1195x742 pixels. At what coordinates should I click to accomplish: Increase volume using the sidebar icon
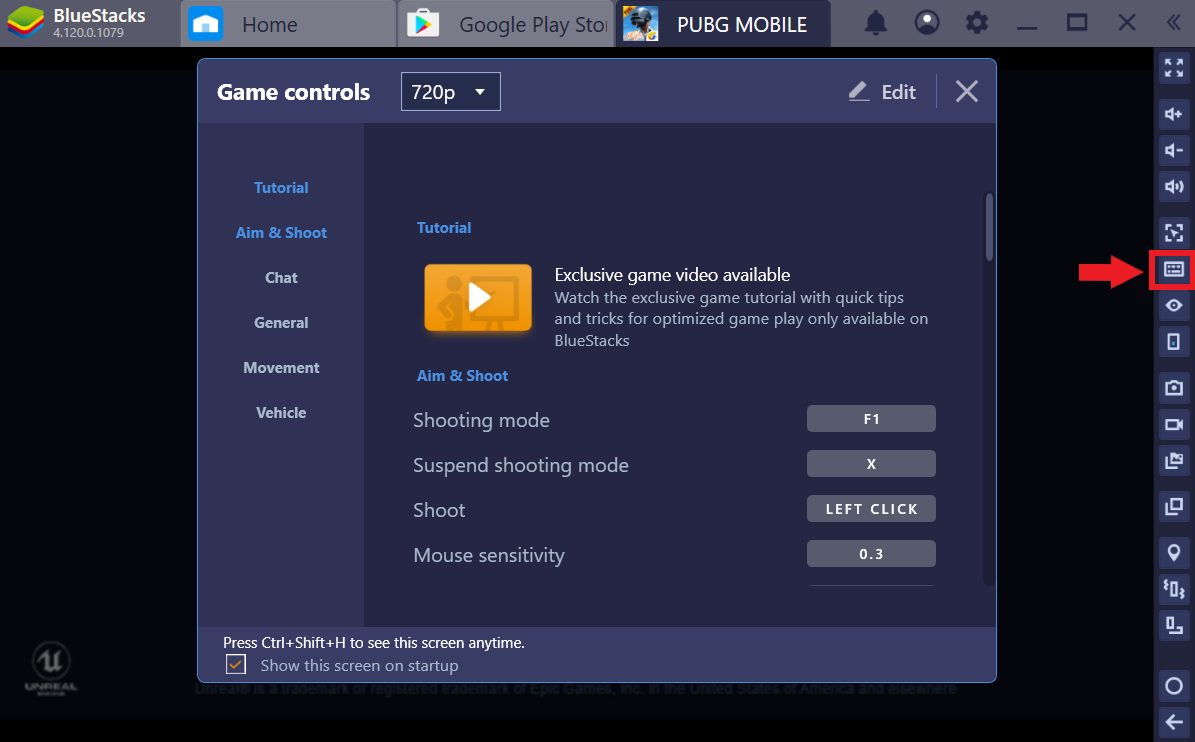[x=1174, y=114]
